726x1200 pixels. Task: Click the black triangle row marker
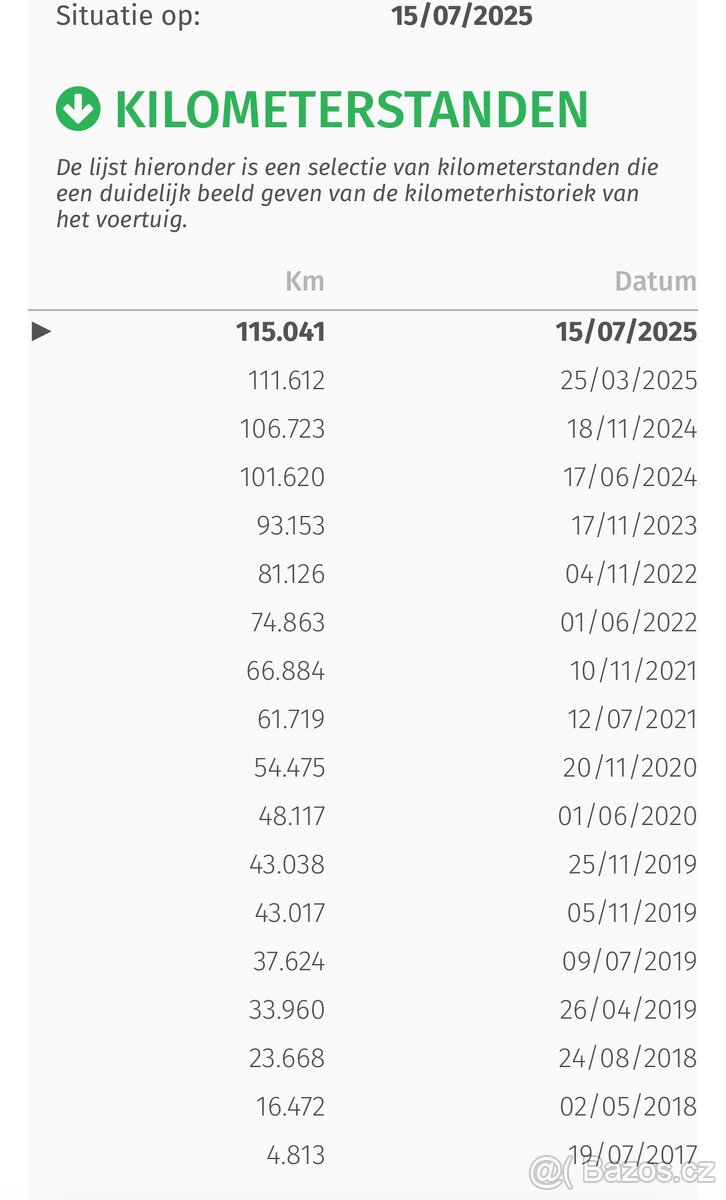click(x=41, y=331)
